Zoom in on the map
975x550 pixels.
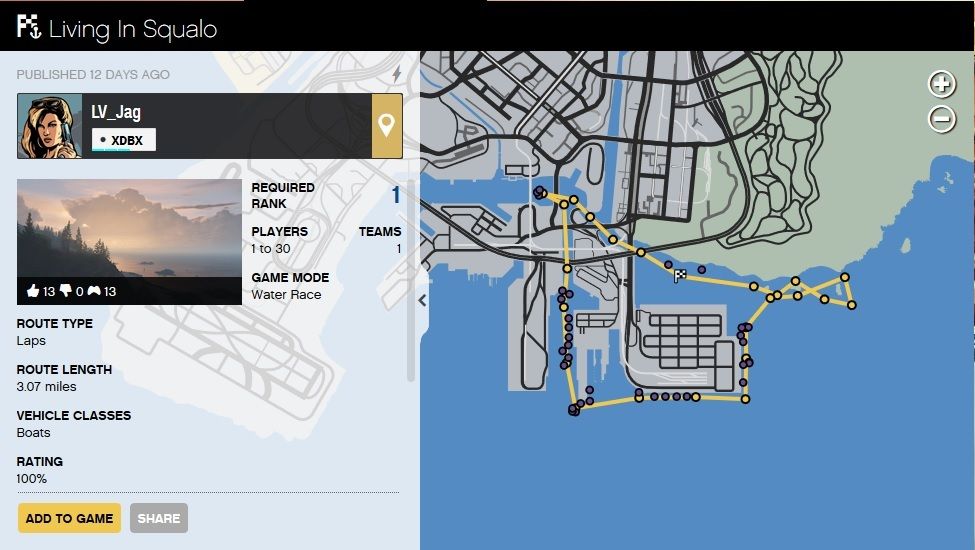(942, 84)
